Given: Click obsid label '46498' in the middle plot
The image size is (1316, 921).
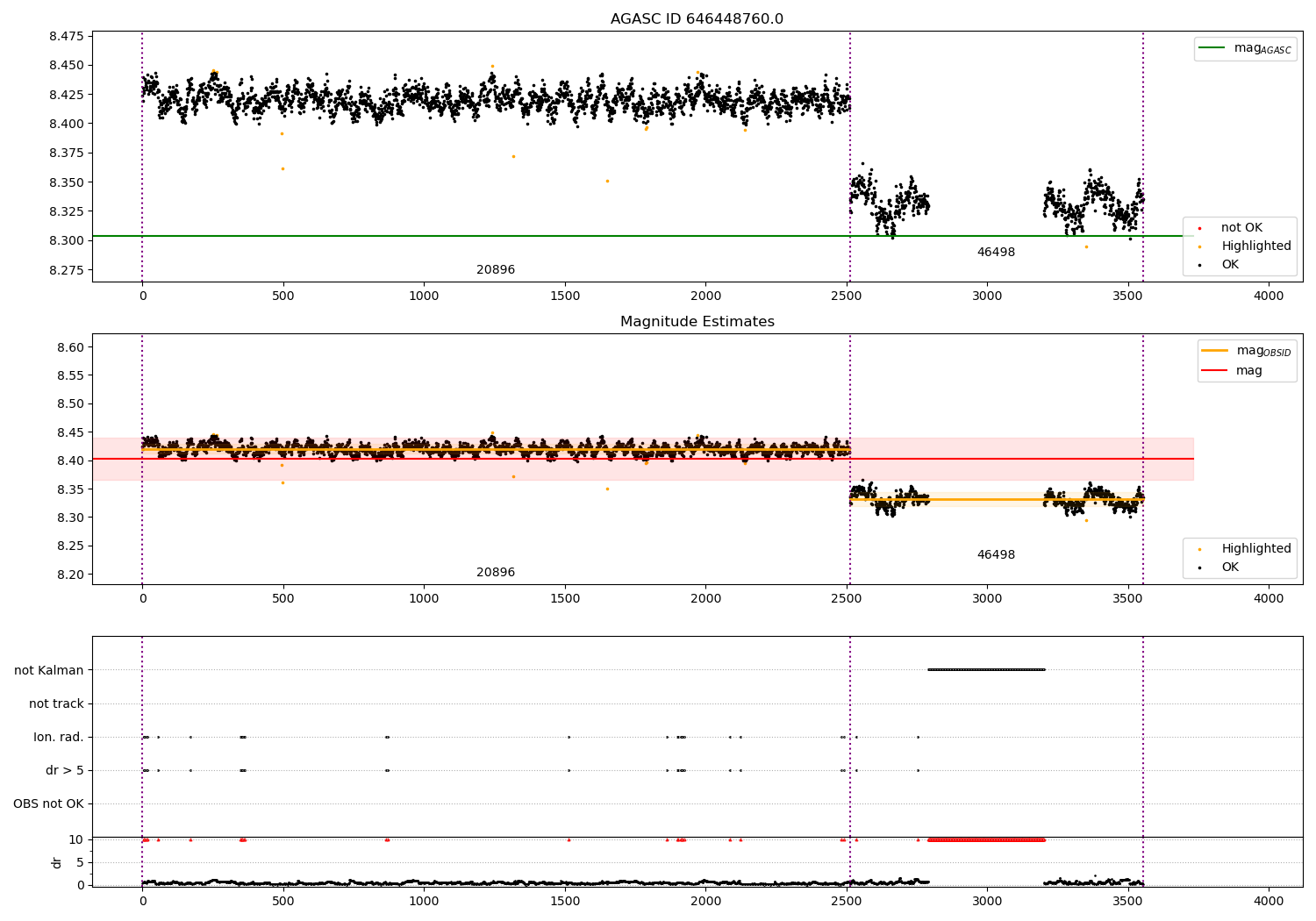Looking at the screenshot, I should [996, 555].
